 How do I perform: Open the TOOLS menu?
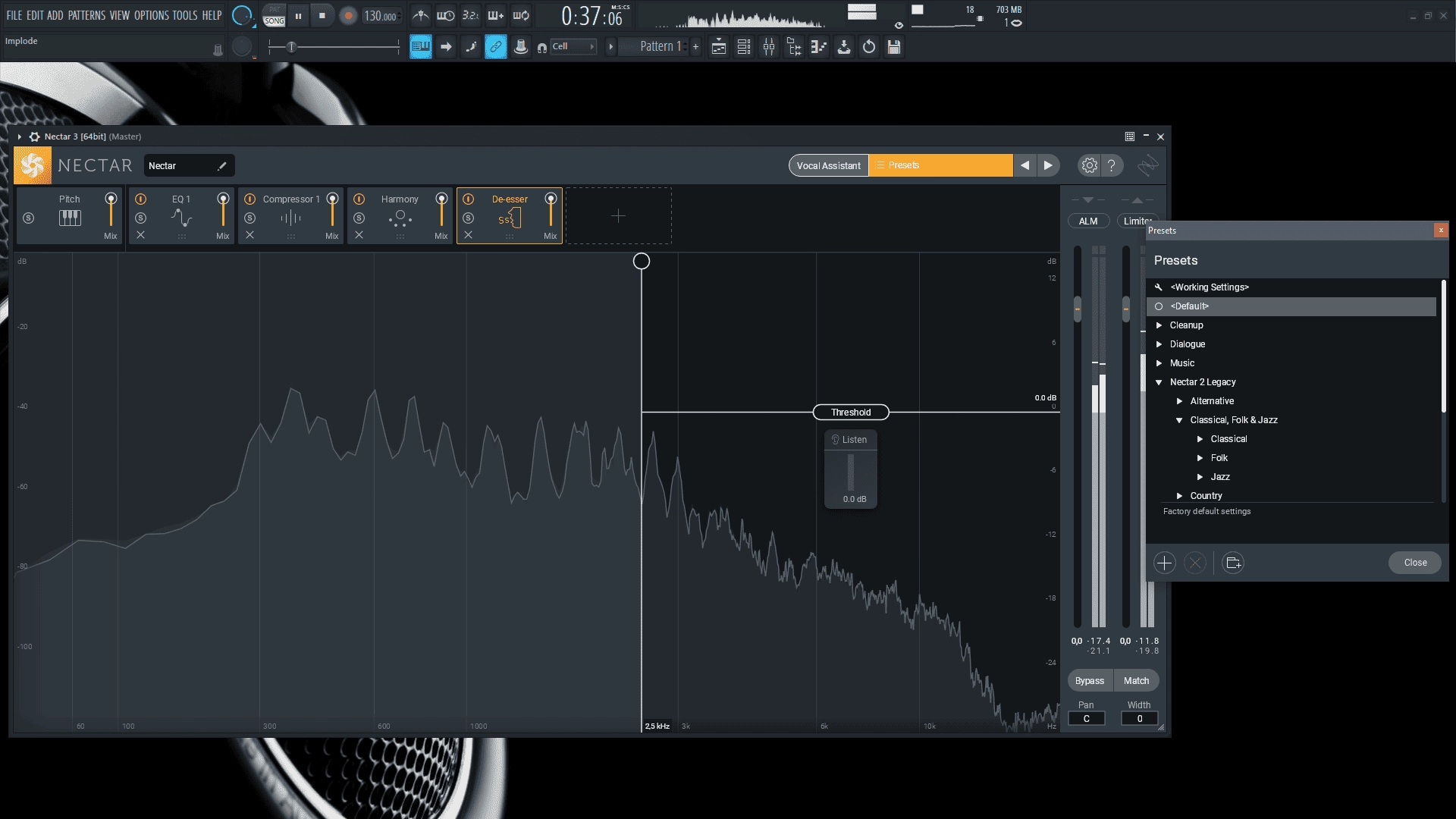pyautogui.click(x=185, y=15)
